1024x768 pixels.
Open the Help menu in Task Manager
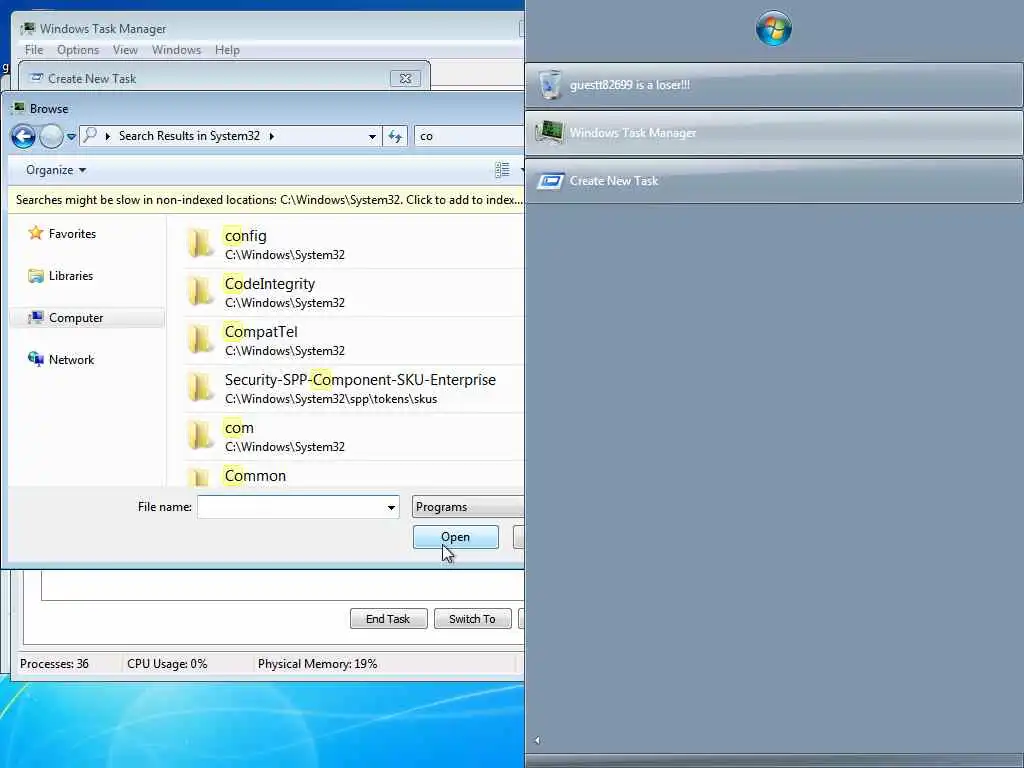[227, 50]
